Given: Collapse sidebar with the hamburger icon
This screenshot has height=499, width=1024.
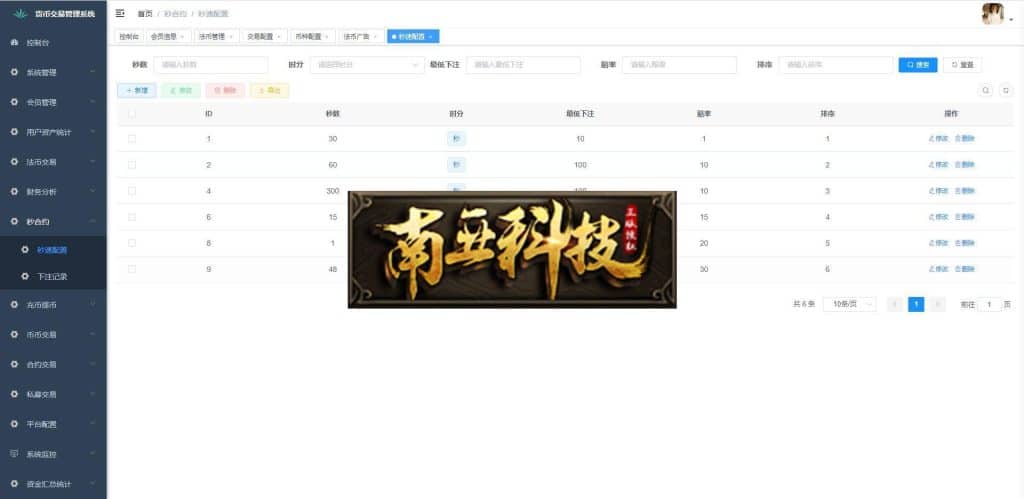Looking at the screenshot, I should pos(120,13).
